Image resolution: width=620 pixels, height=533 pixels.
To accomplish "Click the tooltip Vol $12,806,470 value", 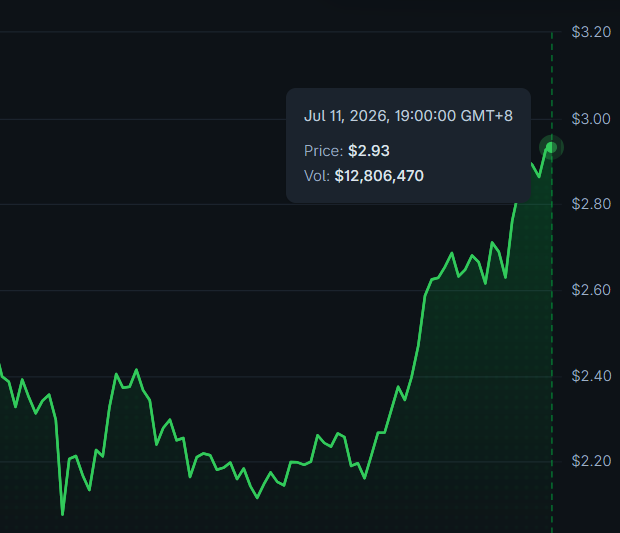I will pos(379,176).
